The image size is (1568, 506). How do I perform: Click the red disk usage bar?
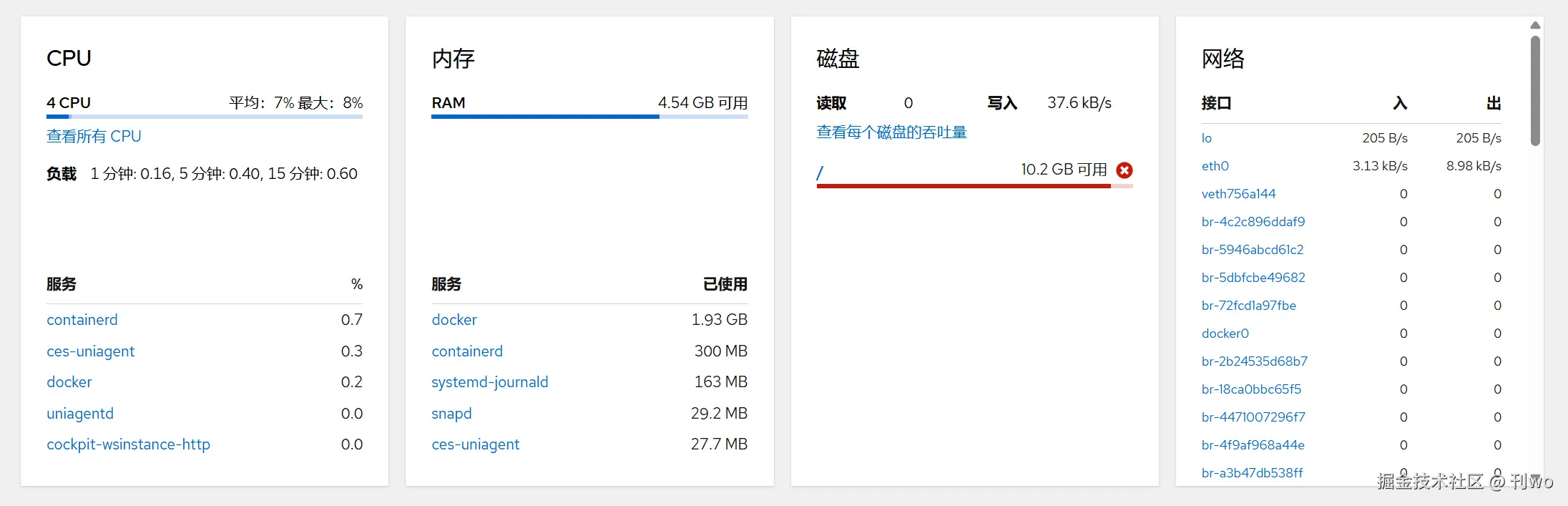click(x=963, y=186)
